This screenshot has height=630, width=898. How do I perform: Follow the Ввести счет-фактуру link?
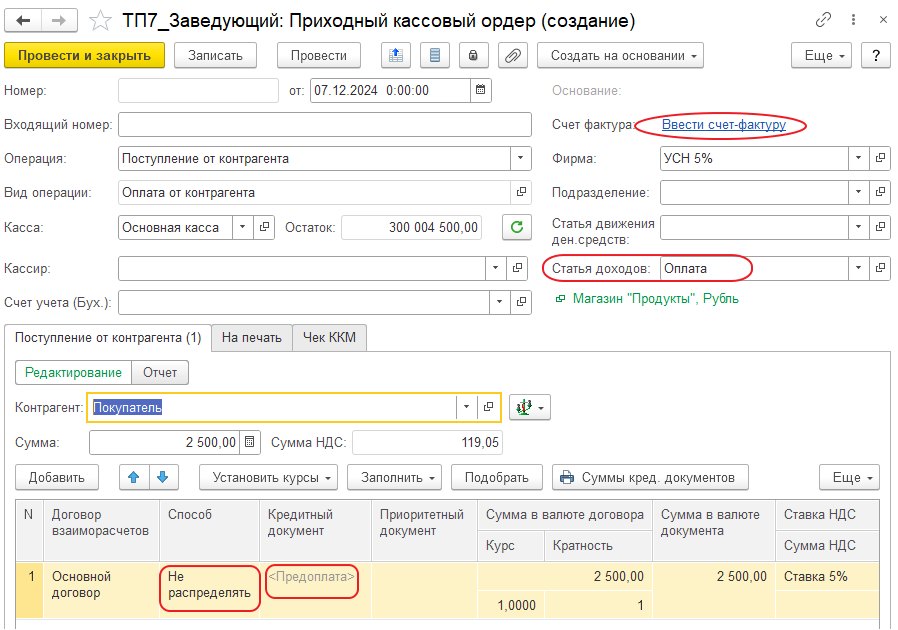724,124
